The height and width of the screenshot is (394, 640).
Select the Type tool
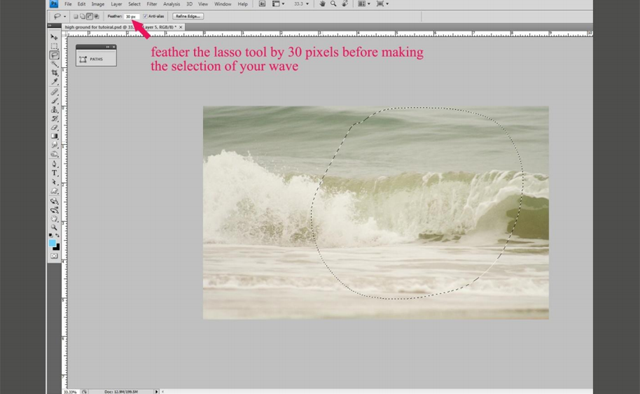[54, 173]
